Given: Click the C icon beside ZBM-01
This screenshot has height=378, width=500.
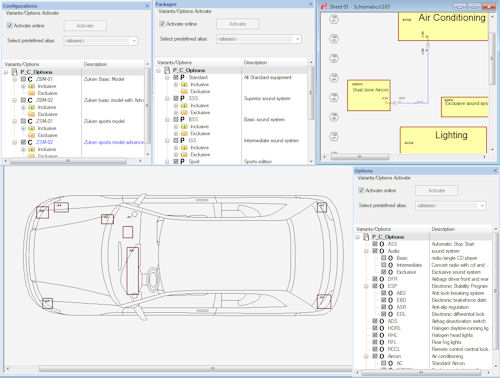Looking at the screenshot, I should (30, 79).
